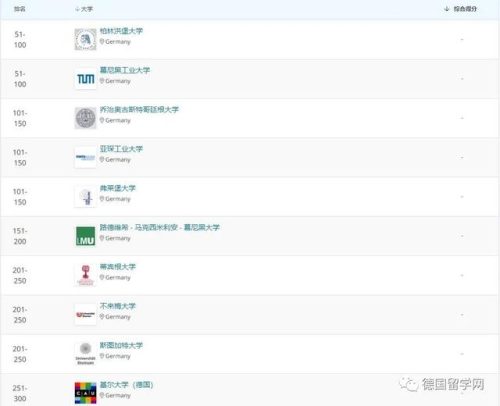The width and height of the screenshot is (500, 406).
Task: Click the RWTH Aachen logo
Action: coord(85,157)
